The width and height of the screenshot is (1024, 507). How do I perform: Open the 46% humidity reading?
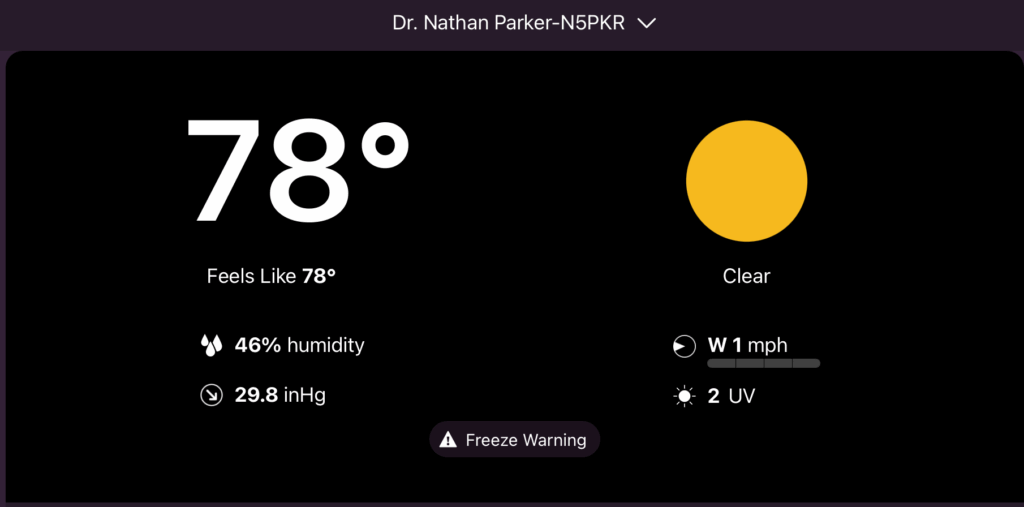299,346
